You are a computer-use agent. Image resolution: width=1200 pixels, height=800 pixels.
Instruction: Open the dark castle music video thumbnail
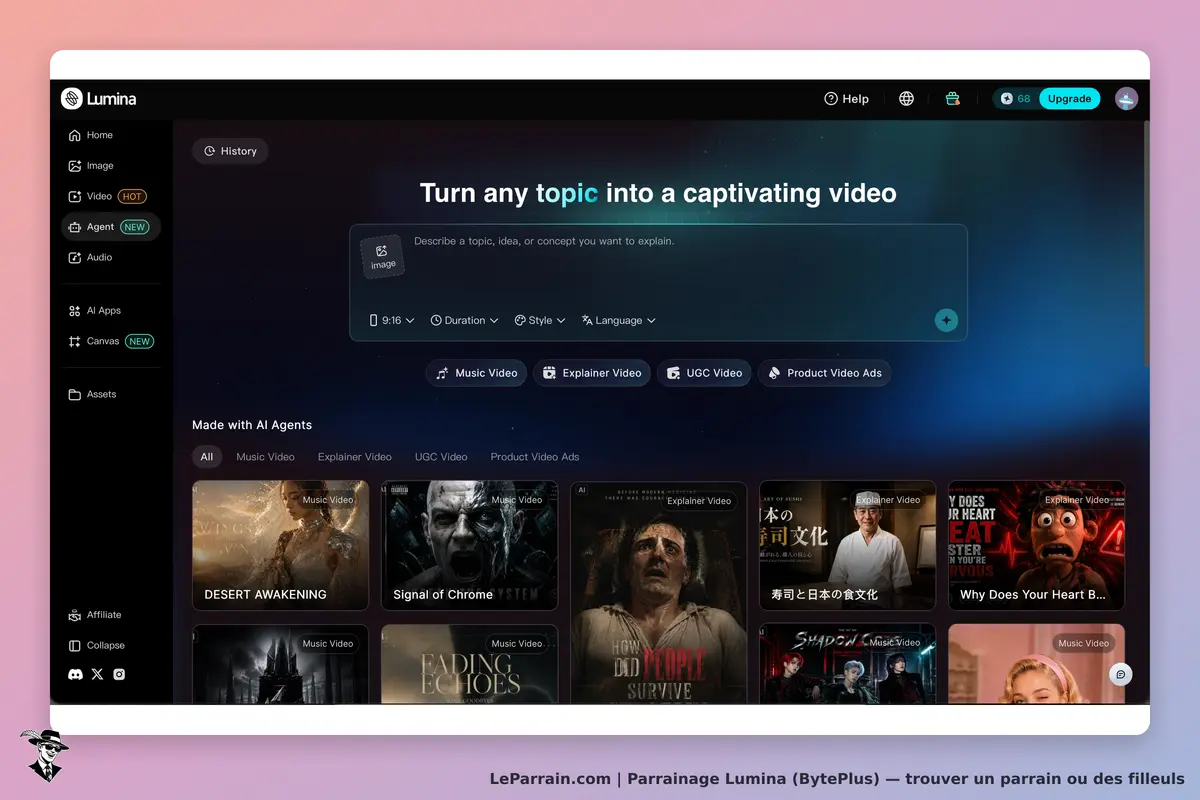tap(280, 664)
